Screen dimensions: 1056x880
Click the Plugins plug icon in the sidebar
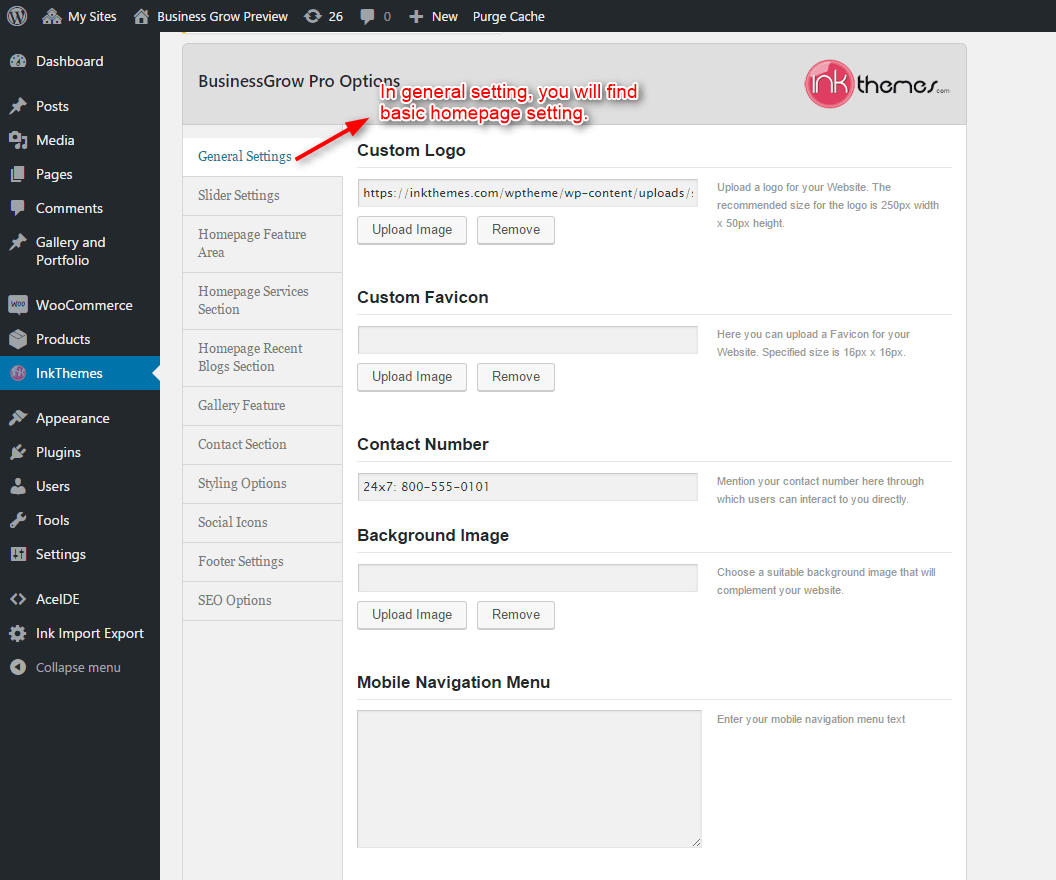tap(18, 452)
